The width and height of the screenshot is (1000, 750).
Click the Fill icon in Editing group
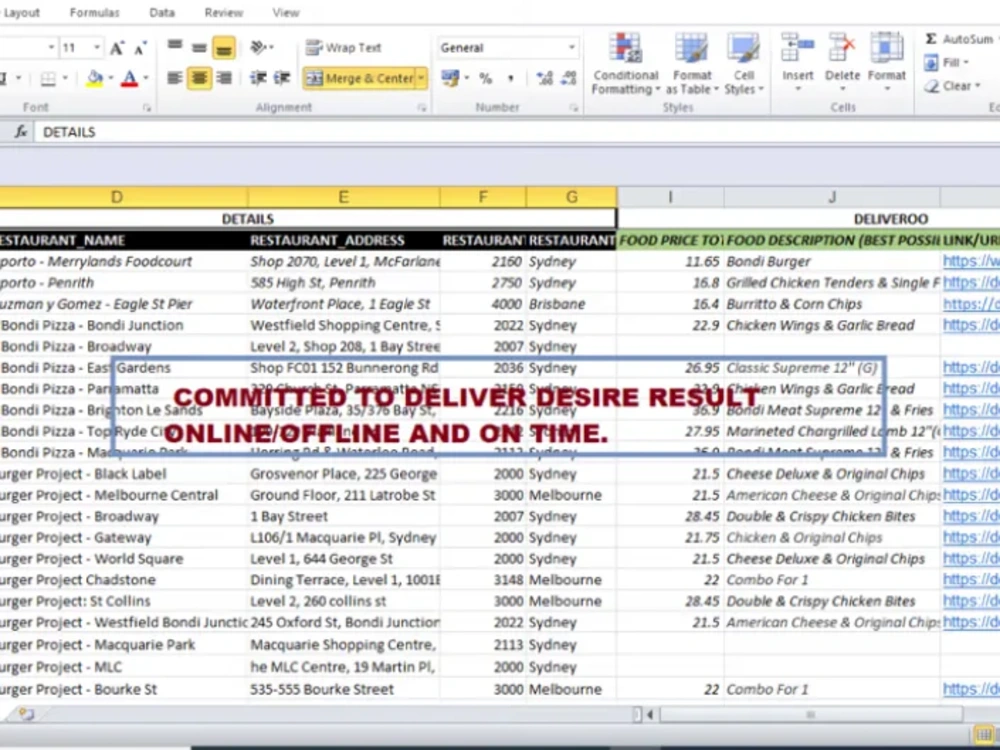tap(931, 62)
